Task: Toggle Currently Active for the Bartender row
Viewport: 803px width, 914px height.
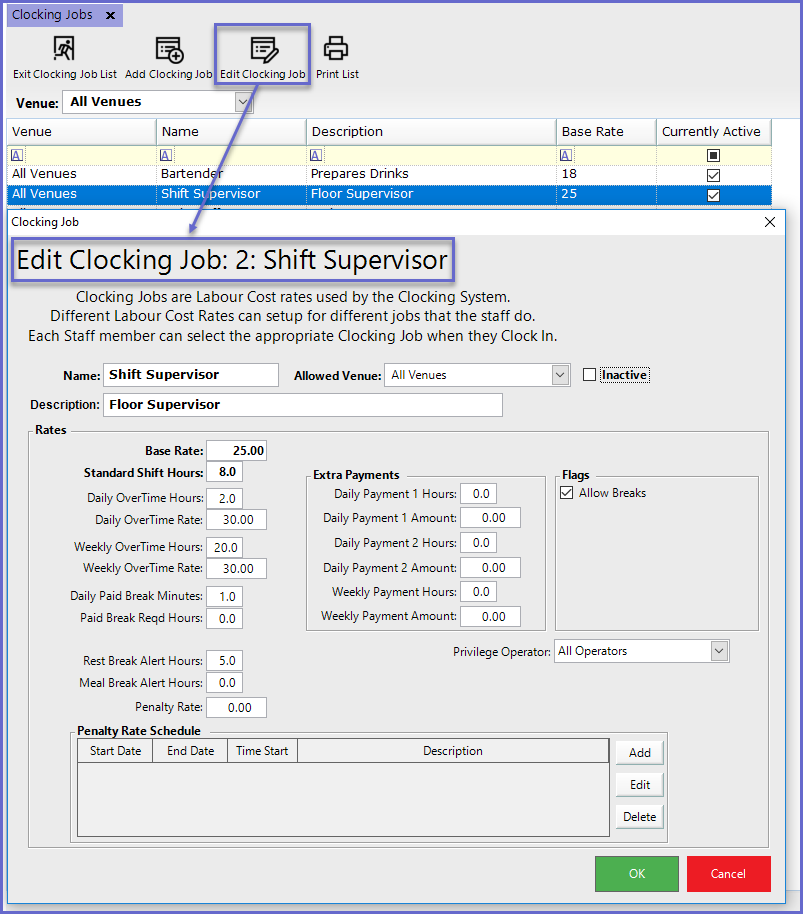Action: tap(713, 175)
